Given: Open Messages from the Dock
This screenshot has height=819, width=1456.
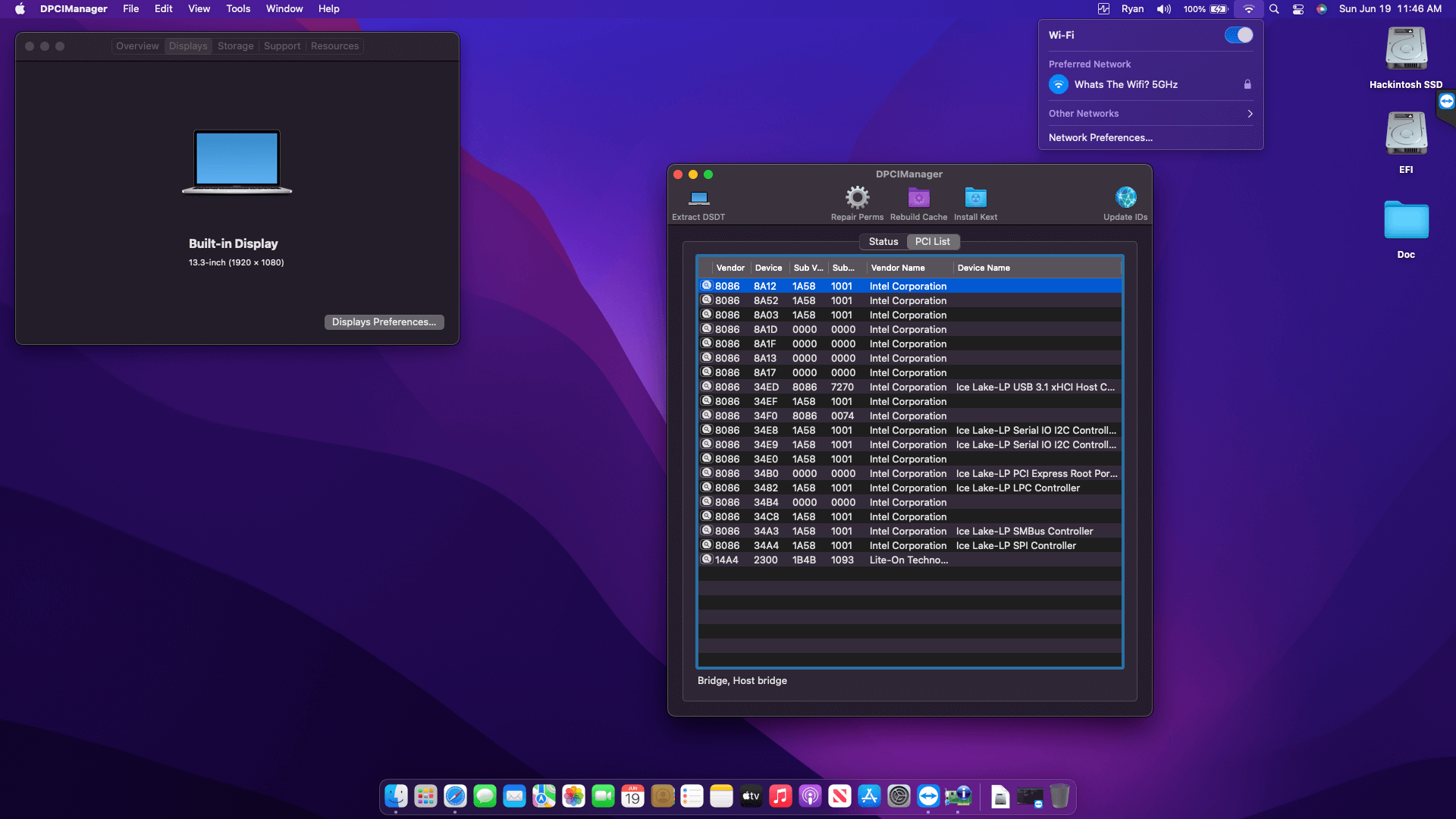Looking at the screenshot, I should 485,796.
